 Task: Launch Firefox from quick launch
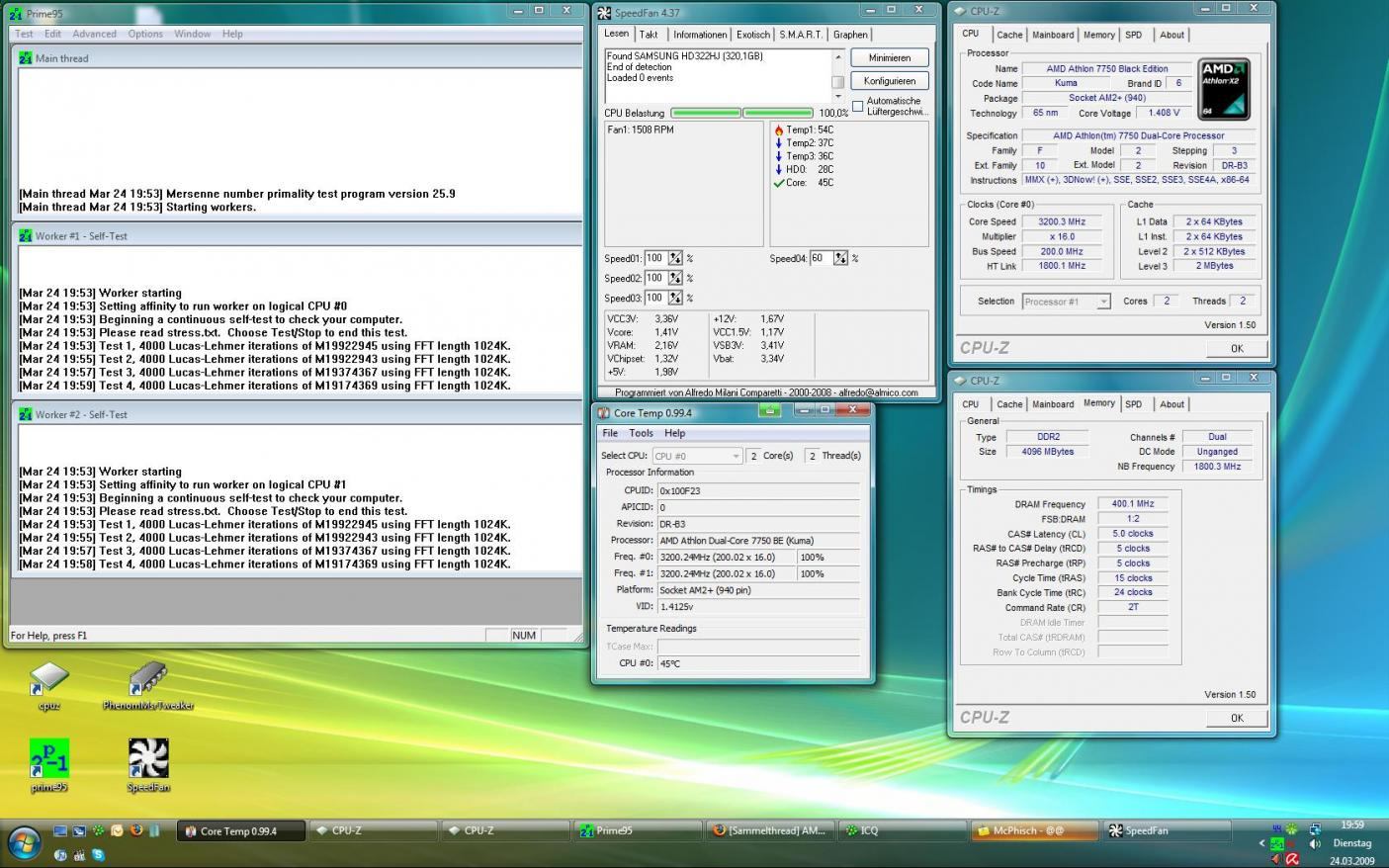pos(136,830)
